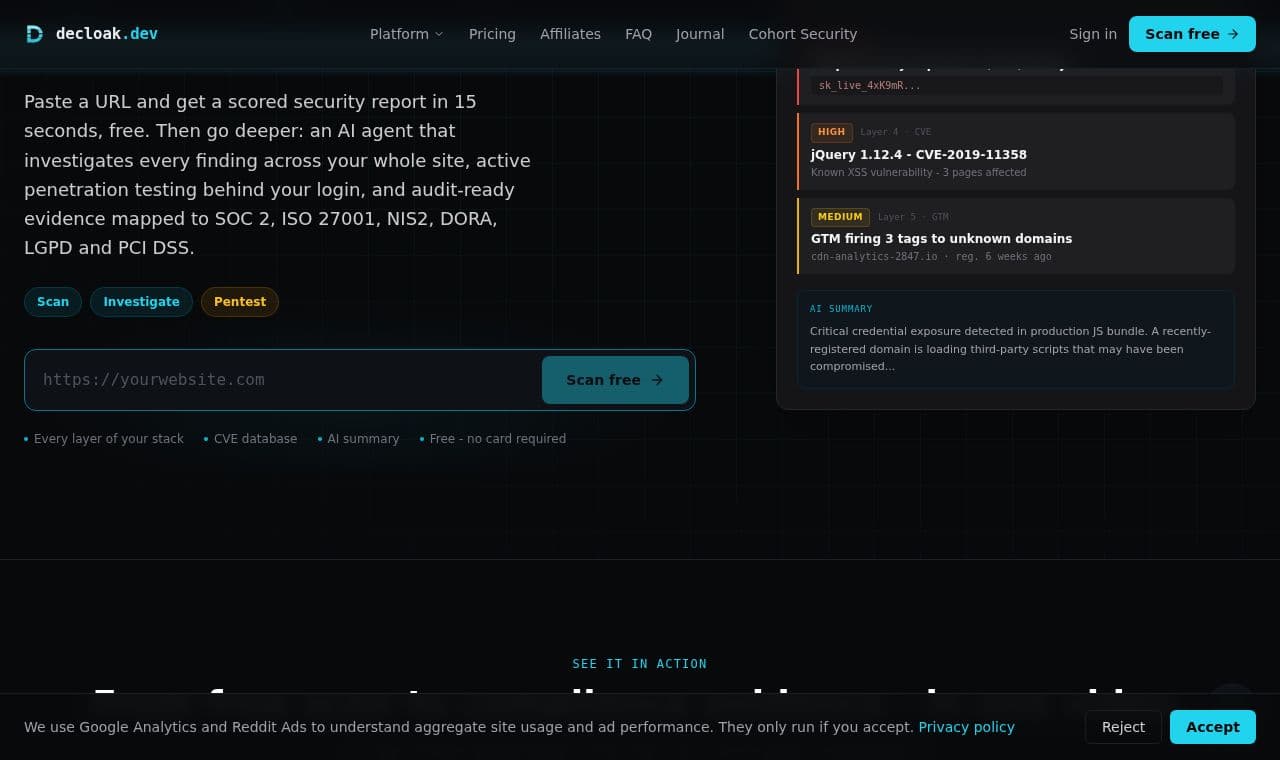Open the Pricing page

coord(492,34)
